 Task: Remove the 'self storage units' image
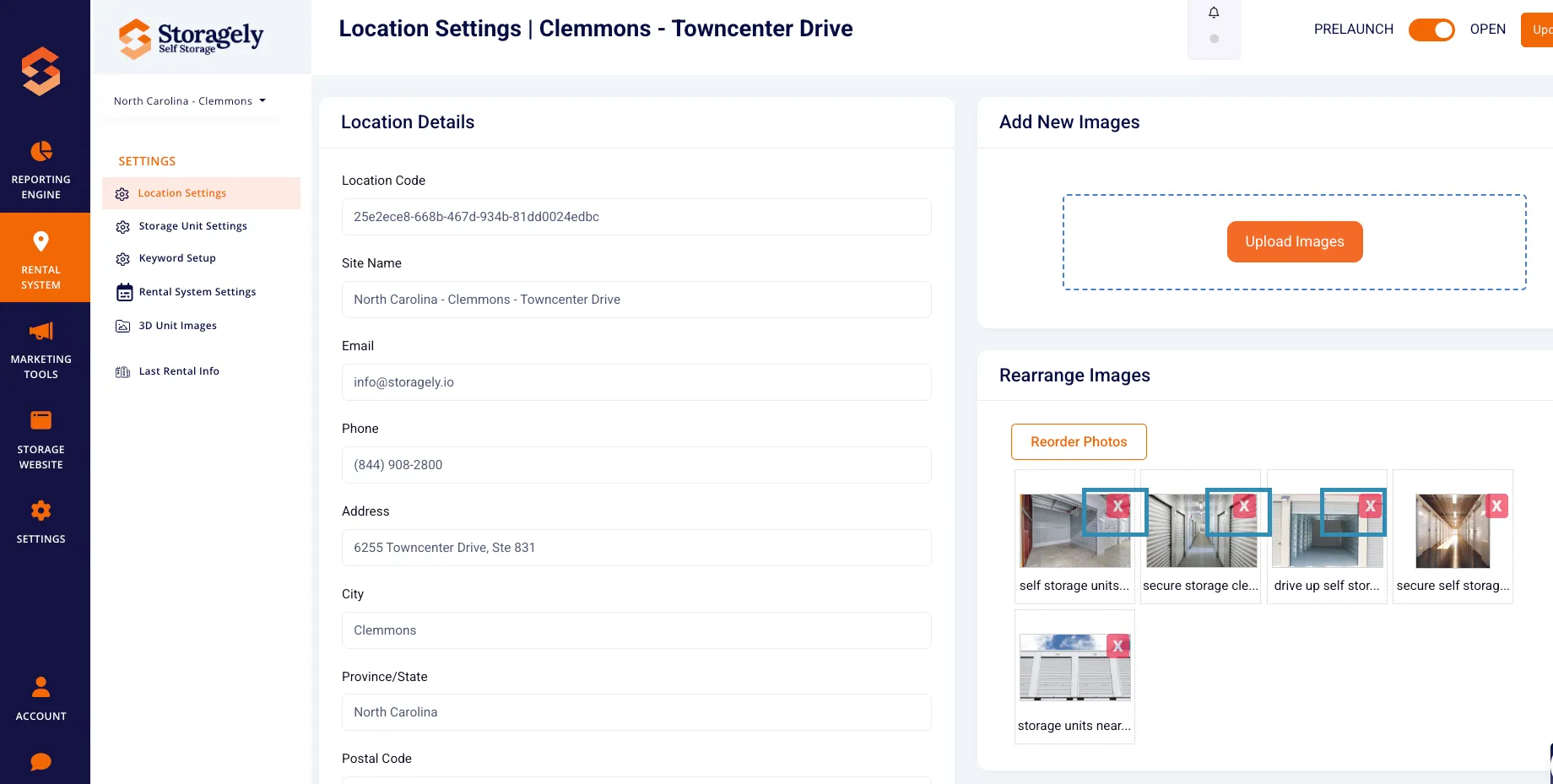click(x=1117, y=506)
